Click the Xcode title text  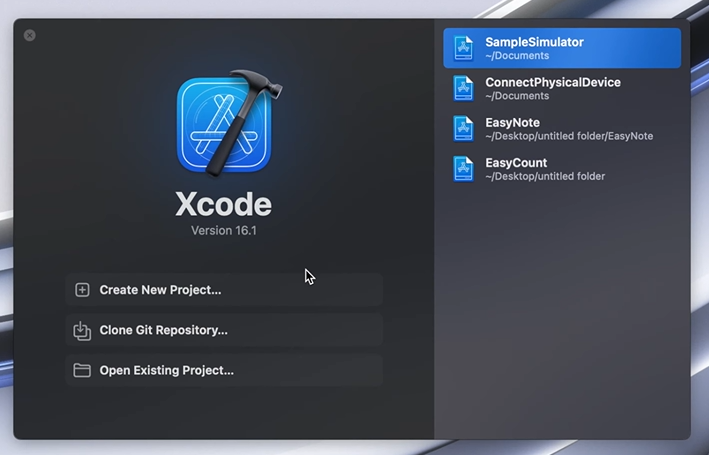click(224, 204)
